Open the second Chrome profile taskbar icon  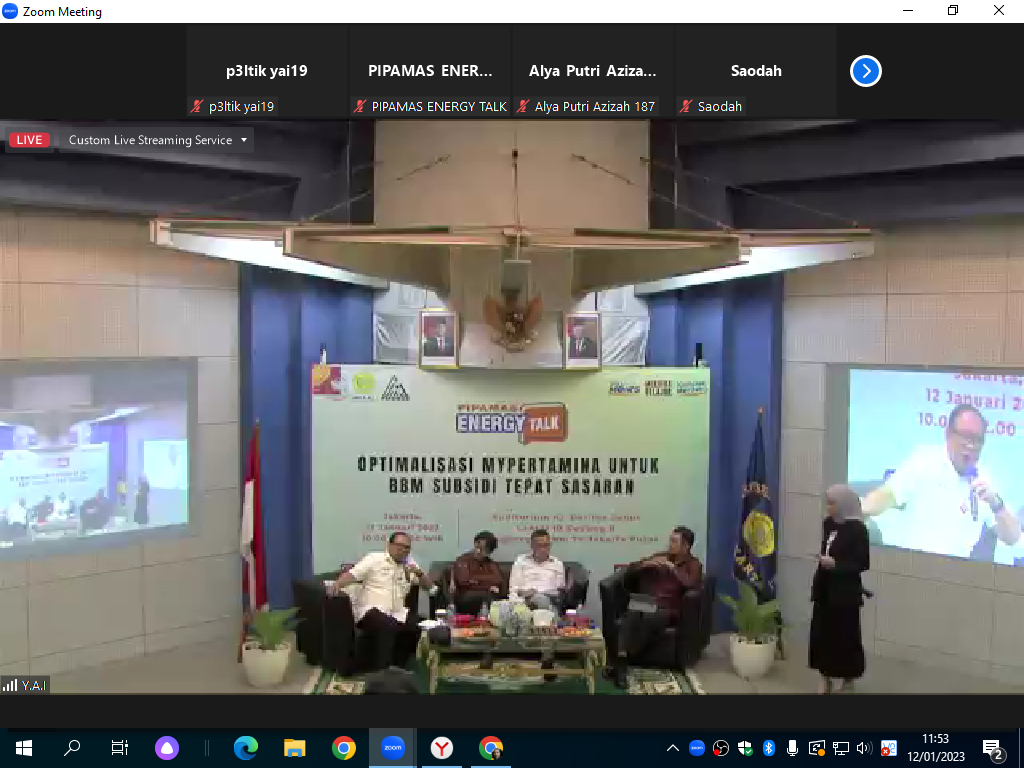[x=490, y=748]
